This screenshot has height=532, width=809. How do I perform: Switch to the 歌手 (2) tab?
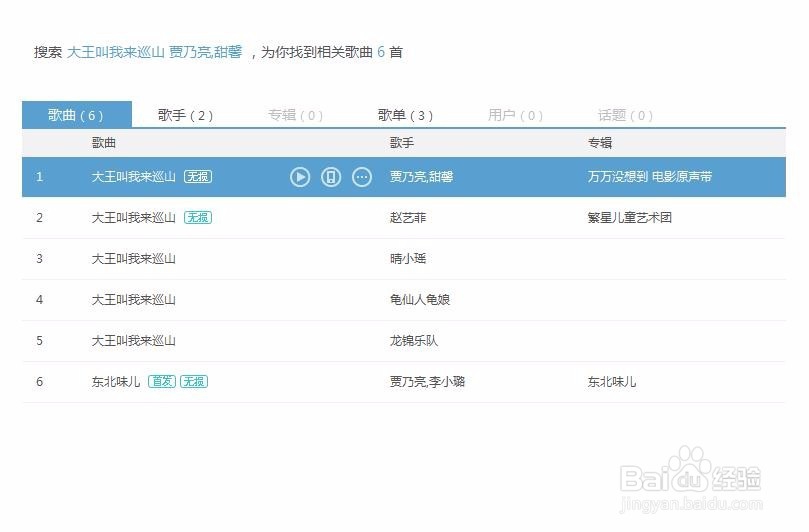point(186,115)
